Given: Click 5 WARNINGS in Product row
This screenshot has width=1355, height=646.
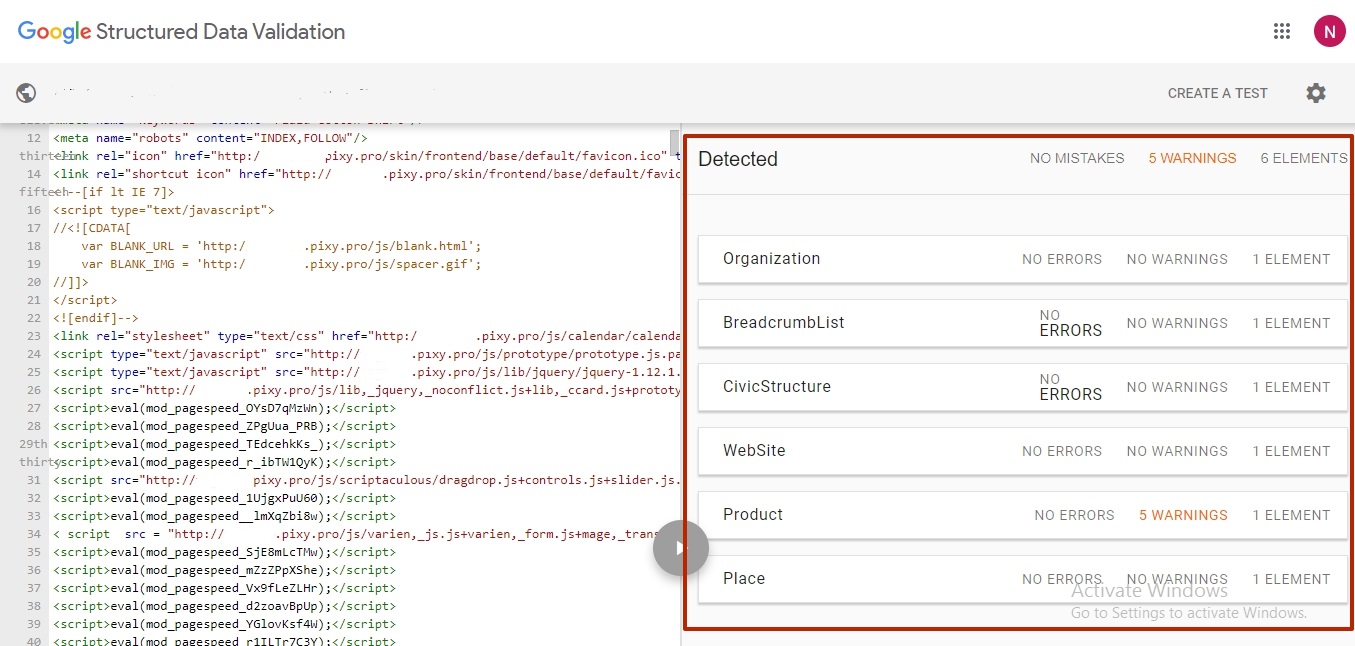Looking at the screenshot, I should 1182,515.
